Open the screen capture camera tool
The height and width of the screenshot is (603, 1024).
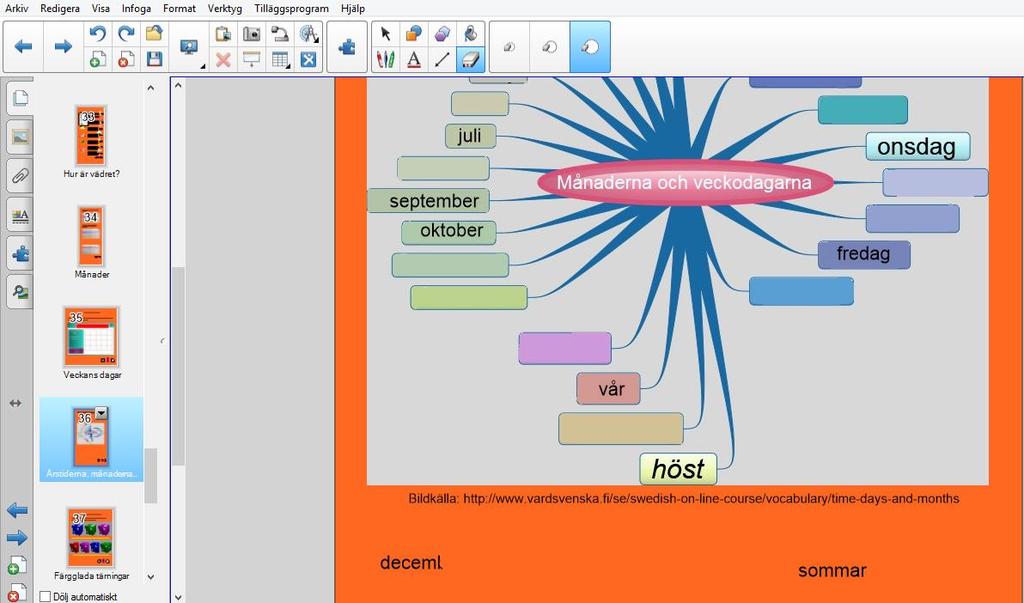(251, 34)
